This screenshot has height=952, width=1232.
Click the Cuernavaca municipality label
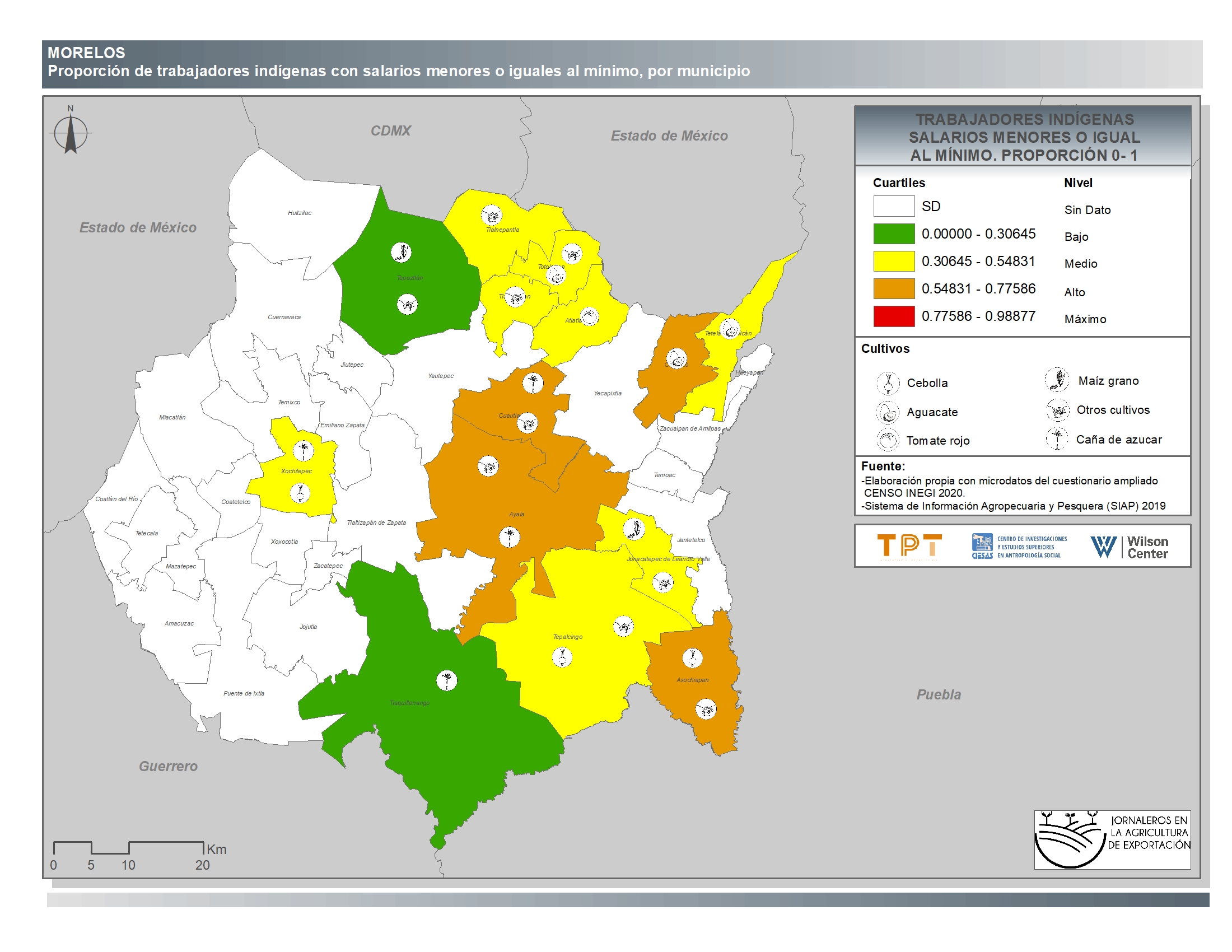pyautogui.click(x=284, y=317)
